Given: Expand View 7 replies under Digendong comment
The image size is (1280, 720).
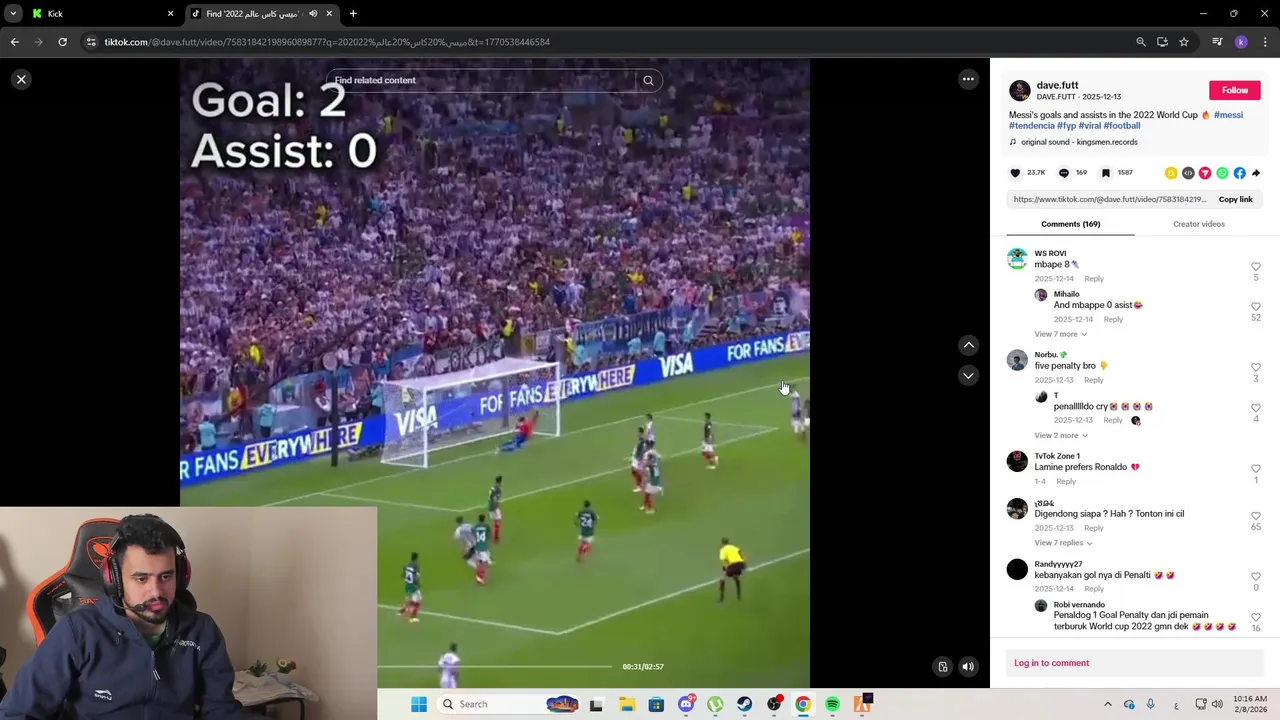Looking at the screenshot, I should 1063,542.
